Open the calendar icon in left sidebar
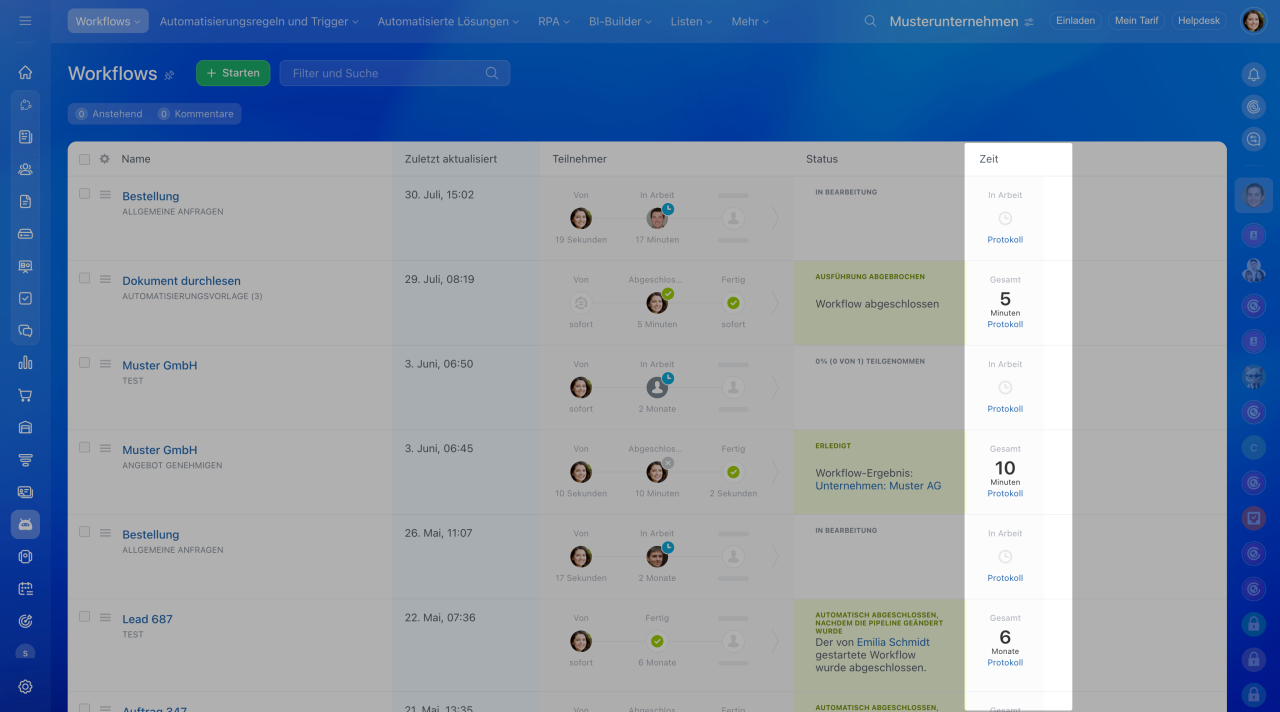The image size is (1280, 712). point(25,589)
